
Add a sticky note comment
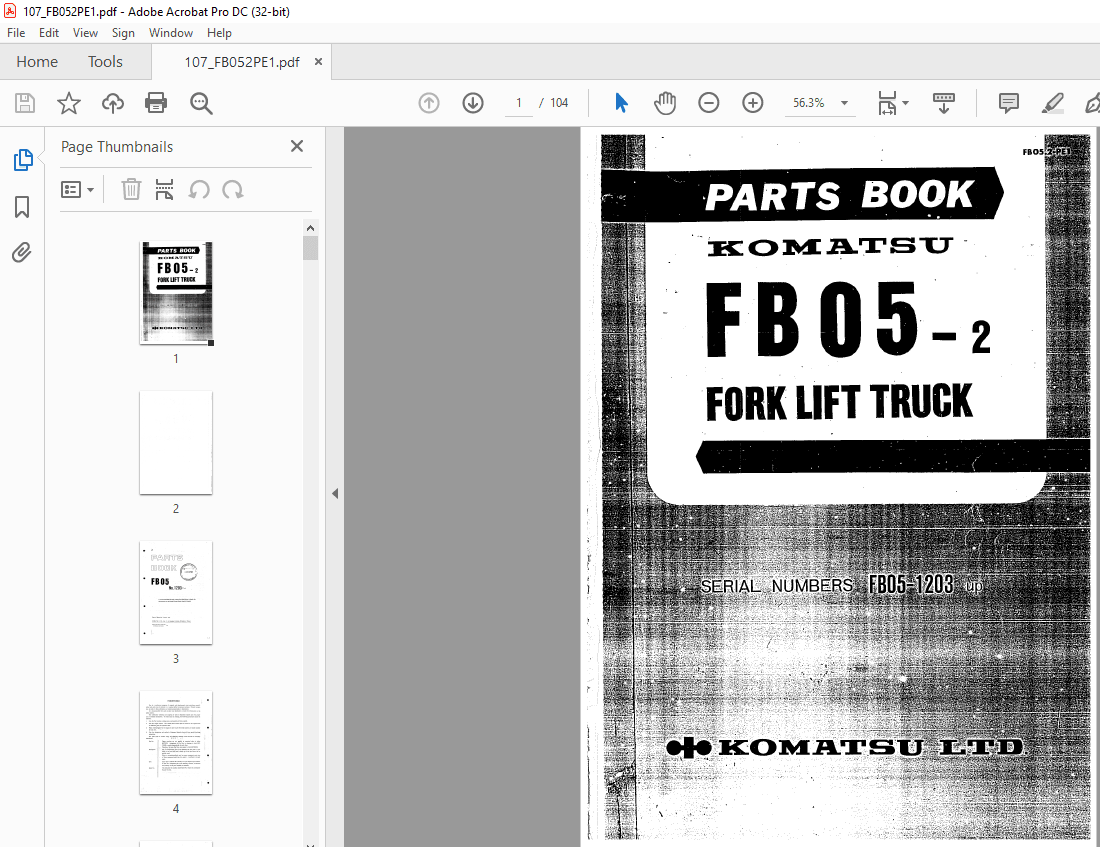click(1007, 103)
